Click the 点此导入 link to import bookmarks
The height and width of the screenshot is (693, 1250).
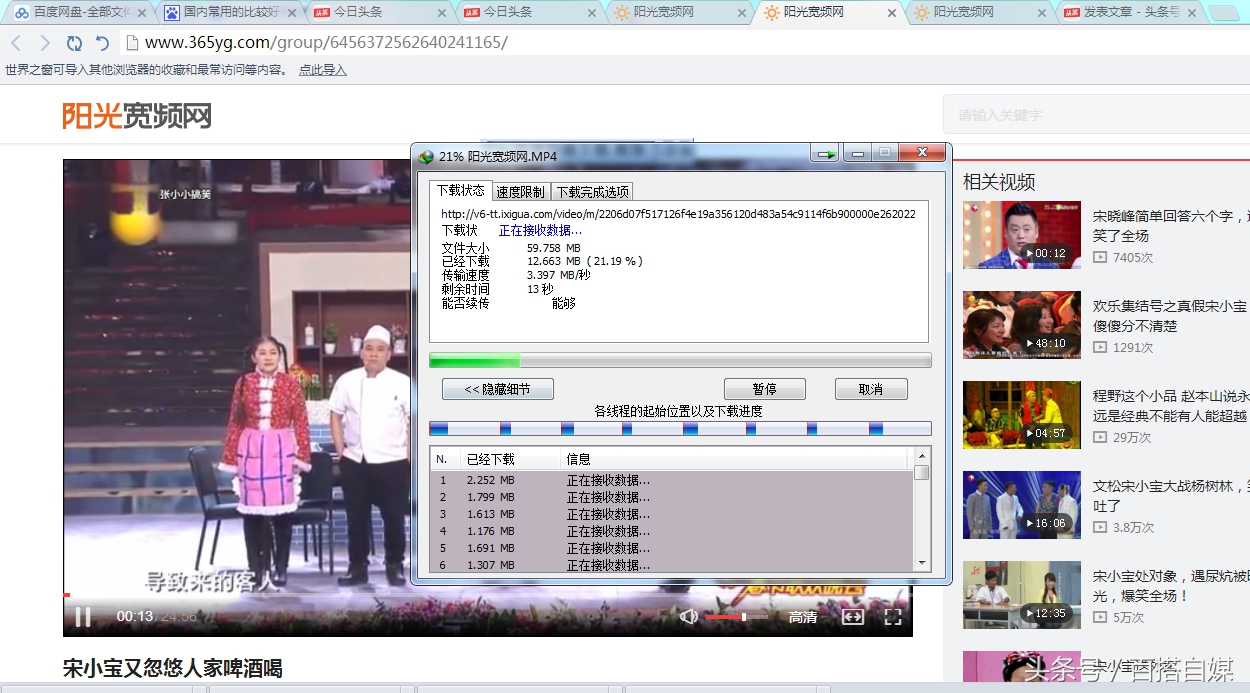coord(322,70)
